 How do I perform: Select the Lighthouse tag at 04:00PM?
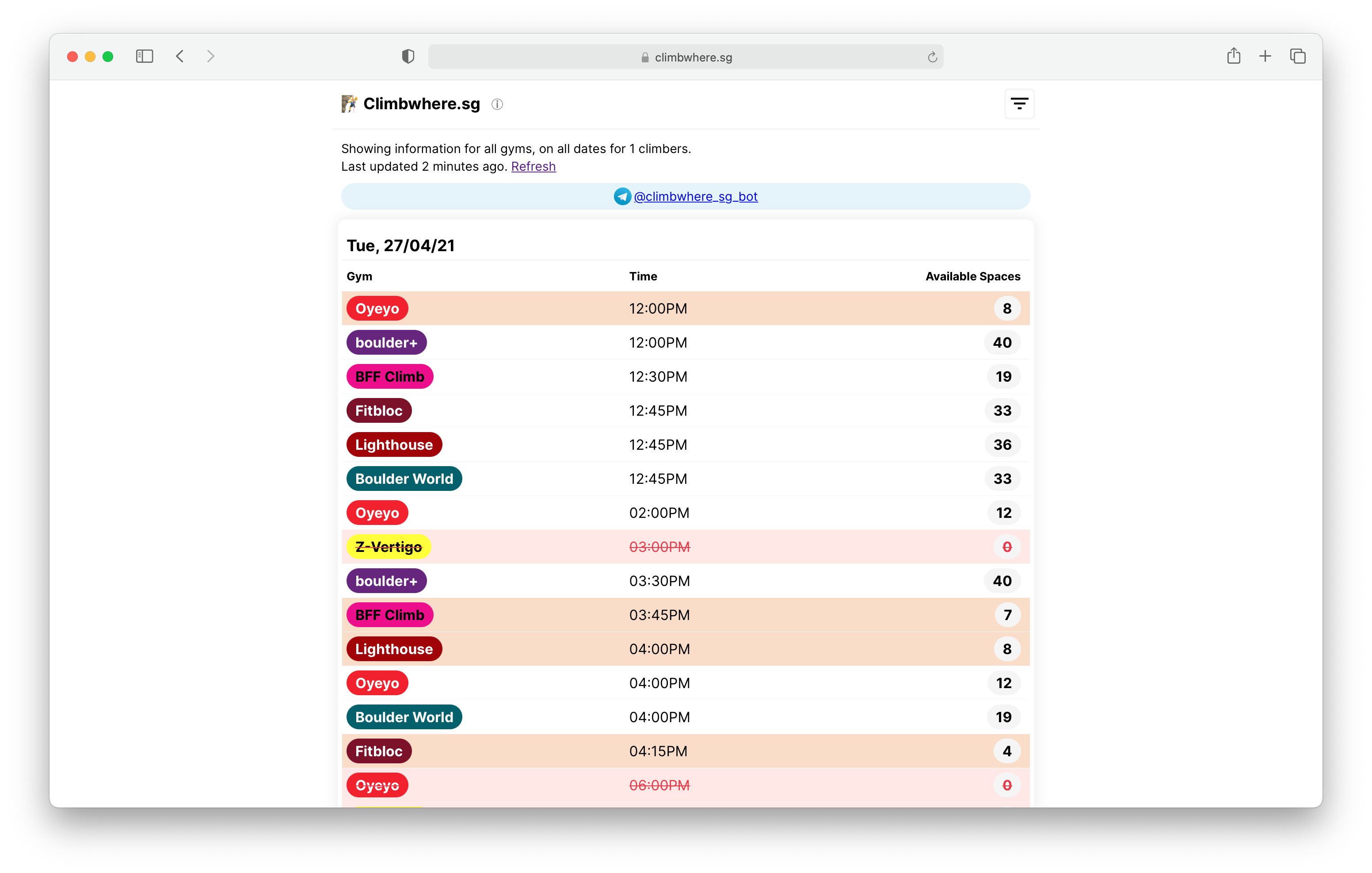[x=394, y=650]
